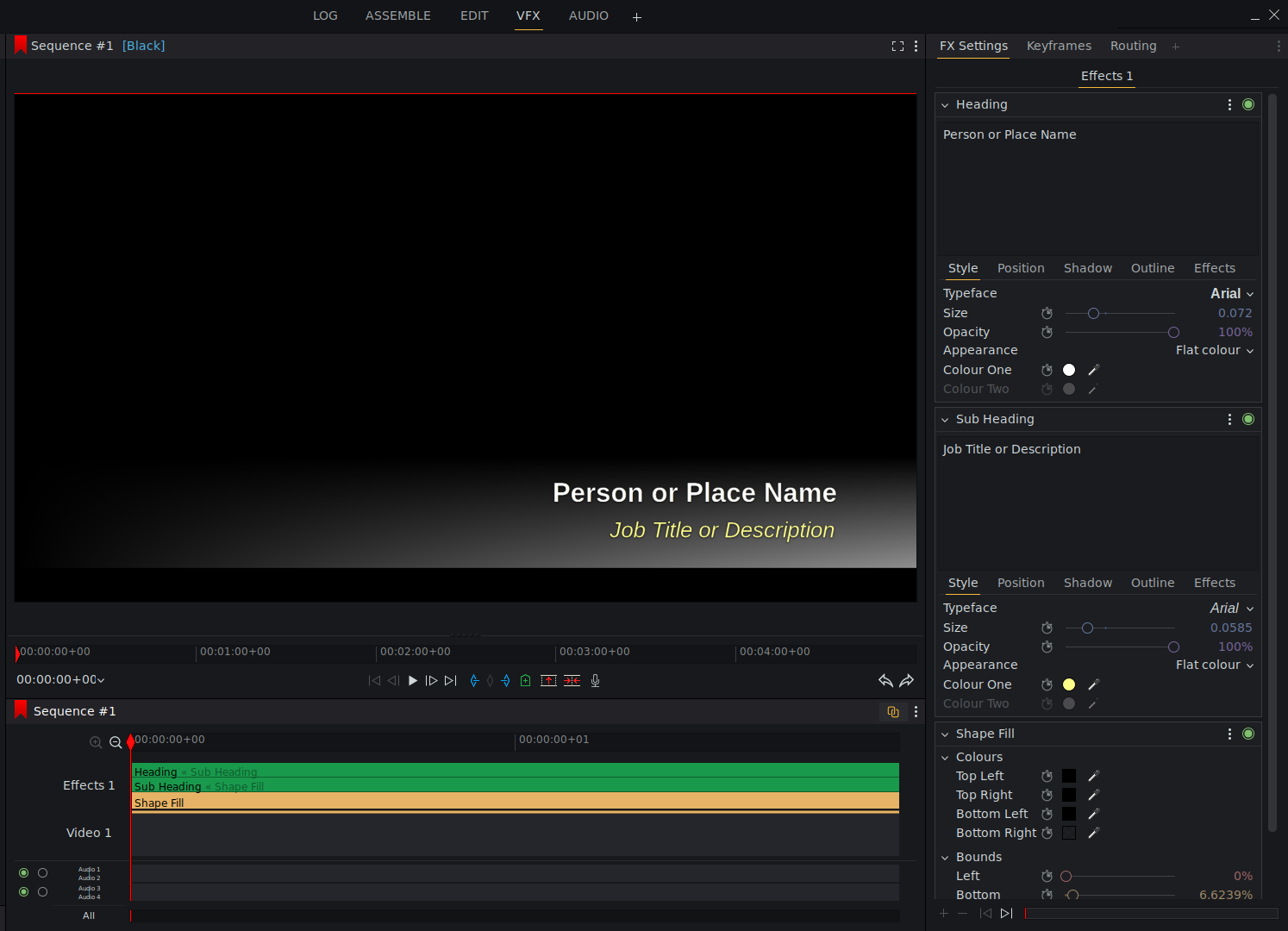Redo the last undone action
The width and height of the screenshot is (1288, 931).
click(907, 681)
